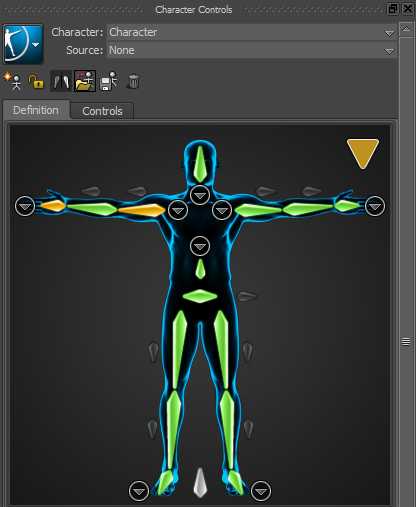Switch to the Controls tab
This screenshot has height=507, width=416.
click(102, 111)
